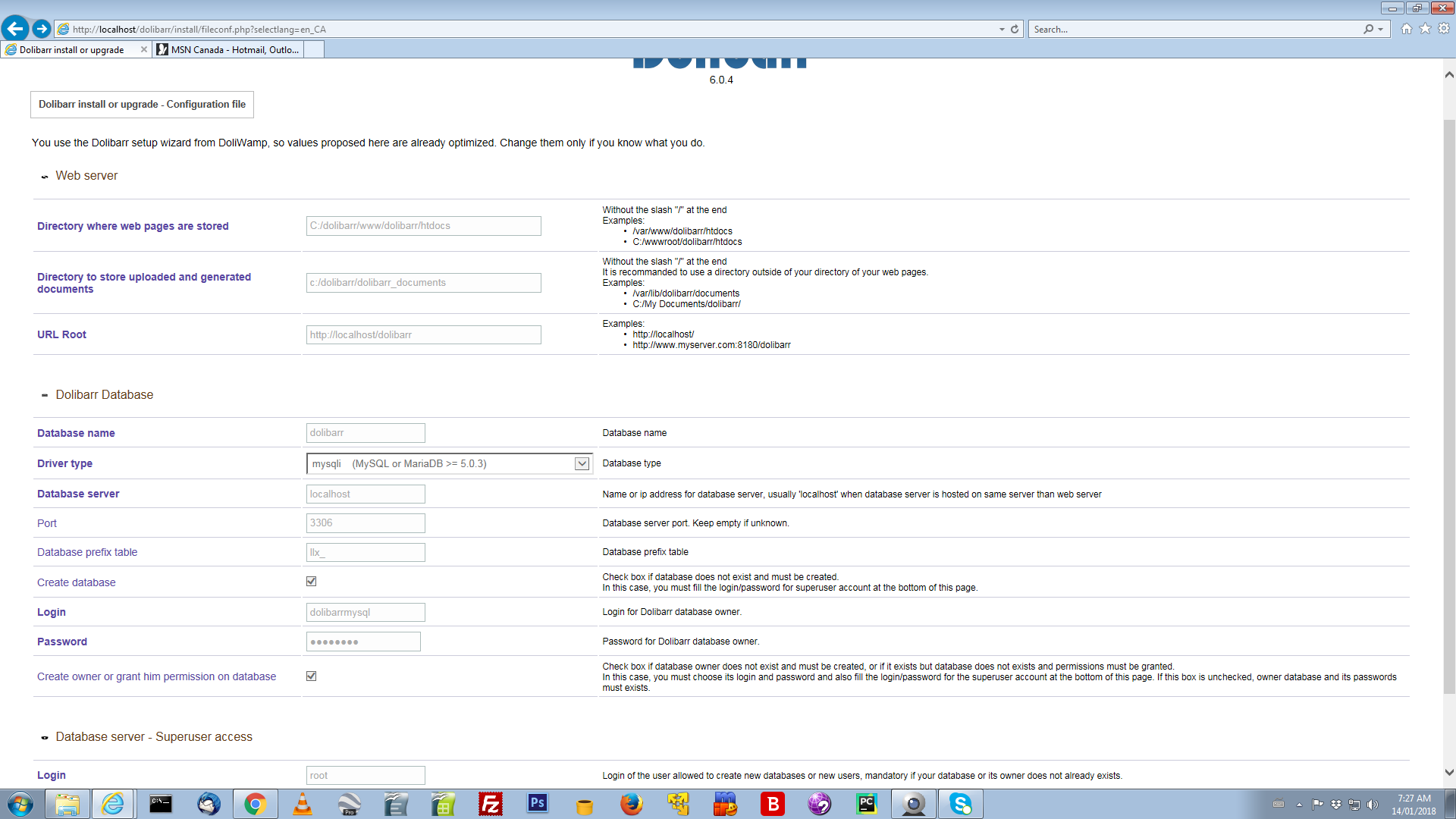Open Photoshop from the taskbar

click(x=537, y=804)
